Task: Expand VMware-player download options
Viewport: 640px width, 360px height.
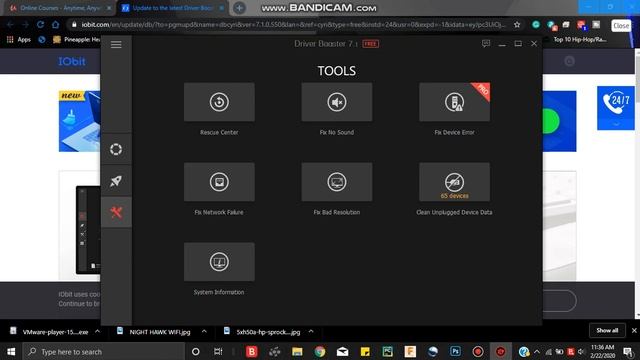Action: 98,331
